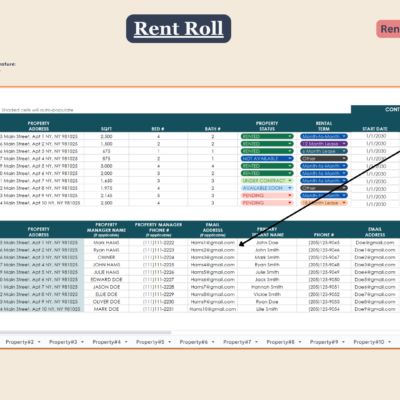Click the BED # column header
The width and height of the screenshot is (400, 400).
click(x=158, y=129)
